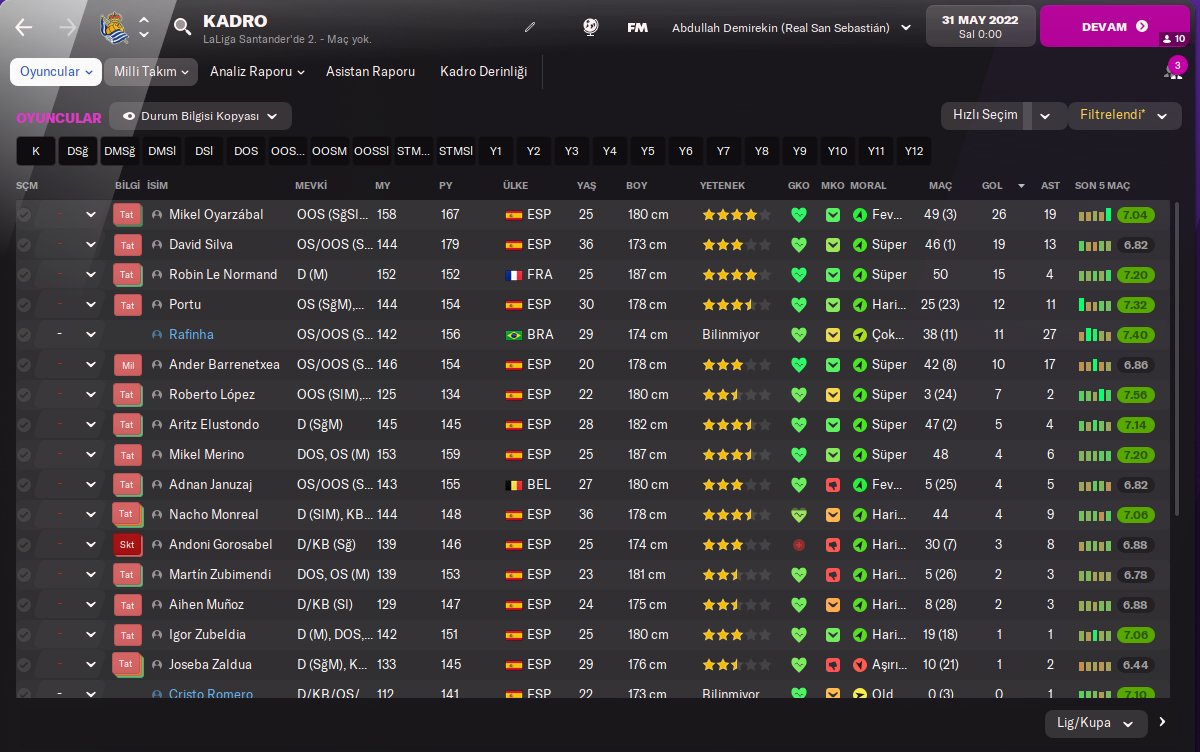Click the FM logo menu
The width and height of the screenshot is (1200, 752).
point(637,28)
